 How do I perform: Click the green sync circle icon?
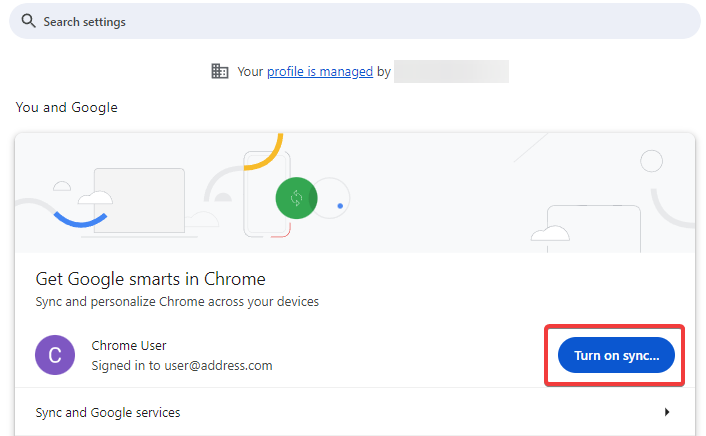coord(296,197)
